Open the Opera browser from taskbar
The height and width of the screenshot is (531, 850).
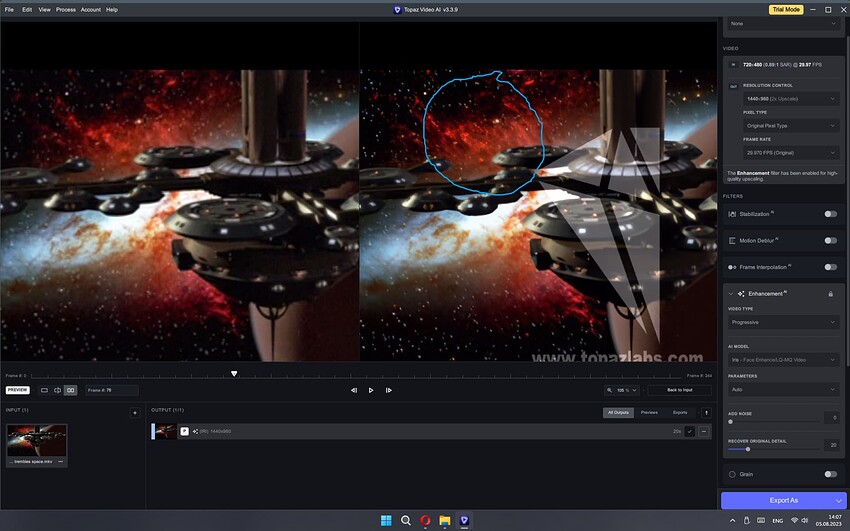(425, 521)
